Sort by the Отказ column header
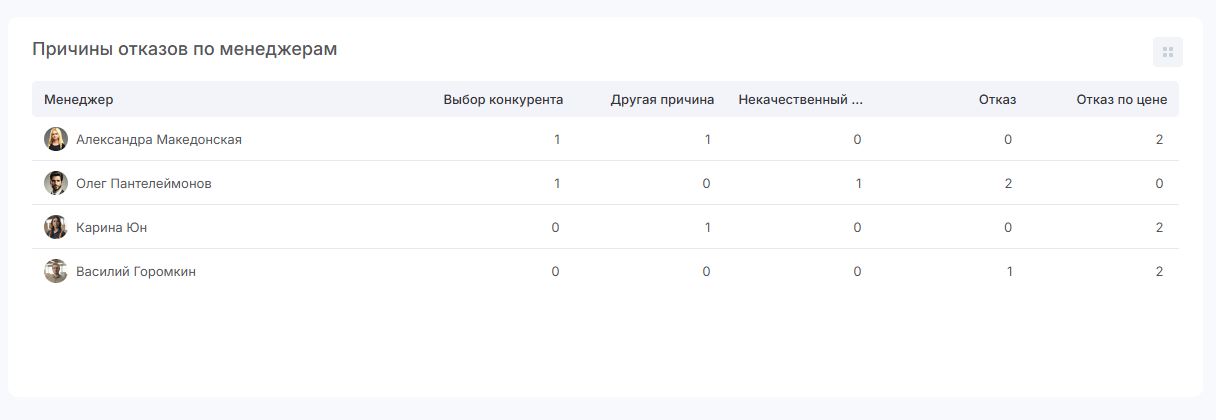This screenshot has height=420, width=1216. [x=997, y=99]
